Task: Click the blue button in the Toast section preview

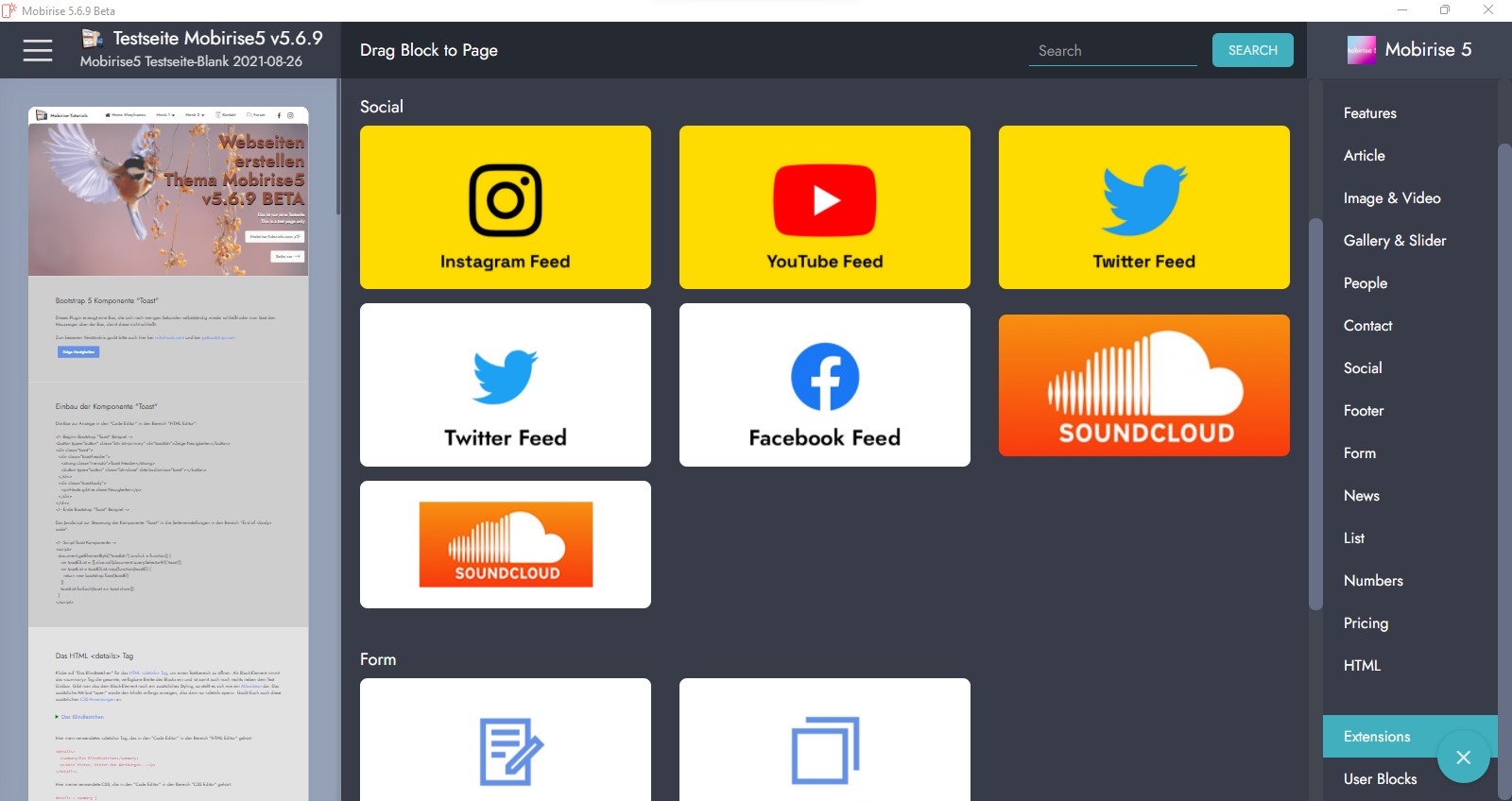Action: pyautogui.click(x=78, y=351)
